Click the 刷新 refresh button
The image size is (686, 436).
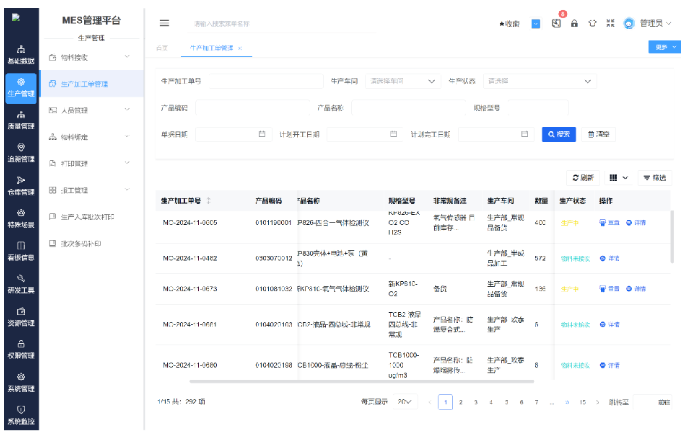click(x=582, y=177)
